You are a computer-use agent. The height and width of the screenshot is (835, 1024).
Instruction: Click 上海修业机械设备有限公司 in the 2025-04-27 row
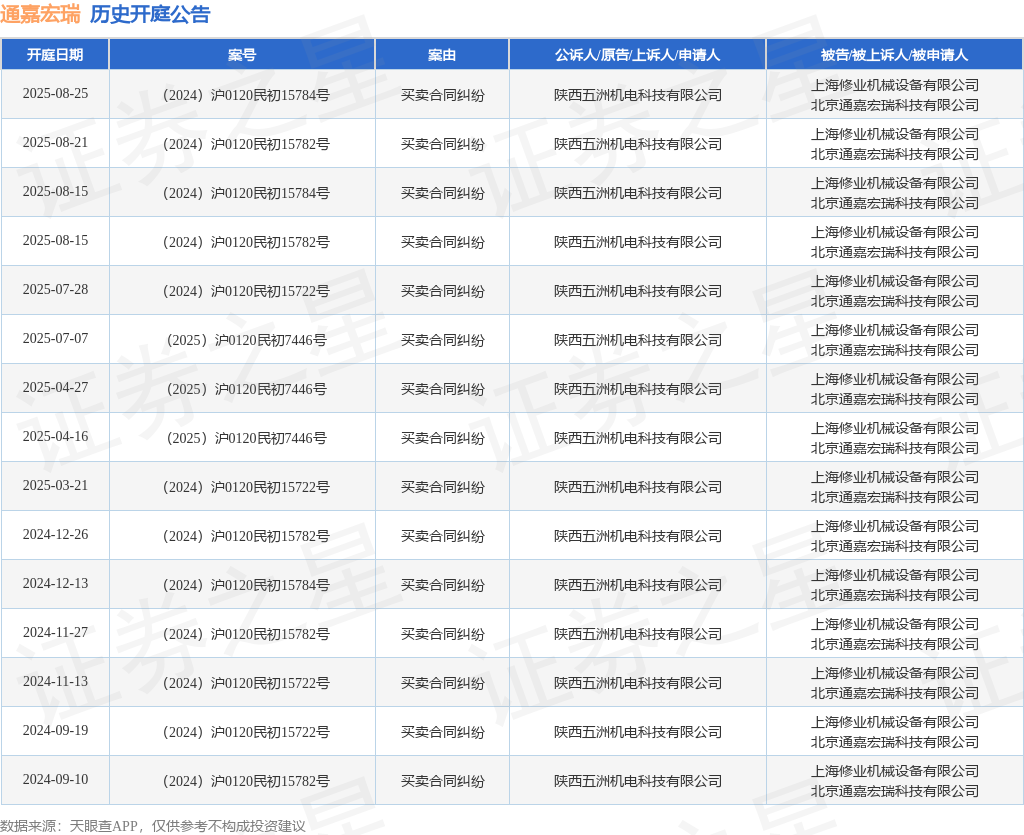(895, 379)
